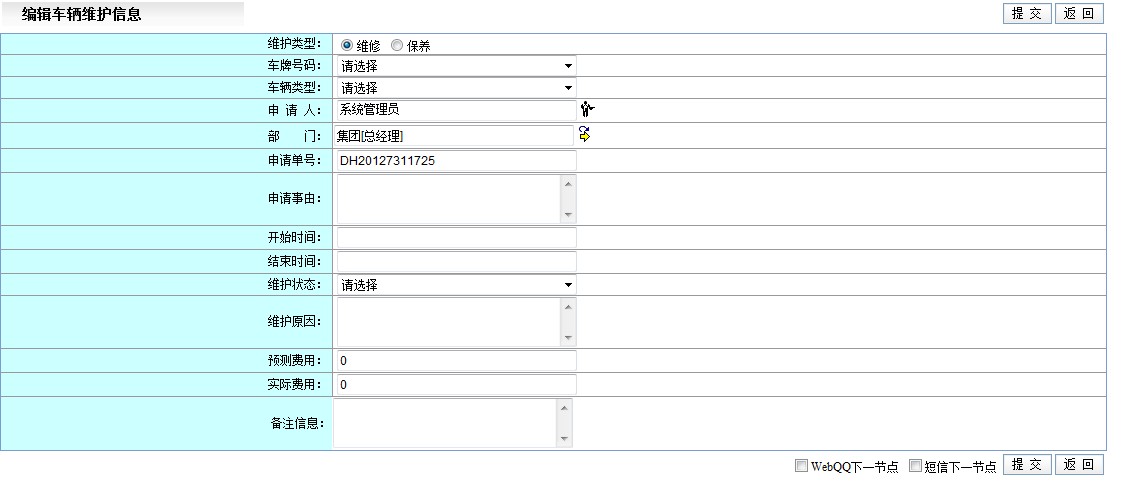Viewport: 1124px width, 497px height.
Task: Click the up arrow of the 备注信息 scrollbar
Action: point(564,408)
